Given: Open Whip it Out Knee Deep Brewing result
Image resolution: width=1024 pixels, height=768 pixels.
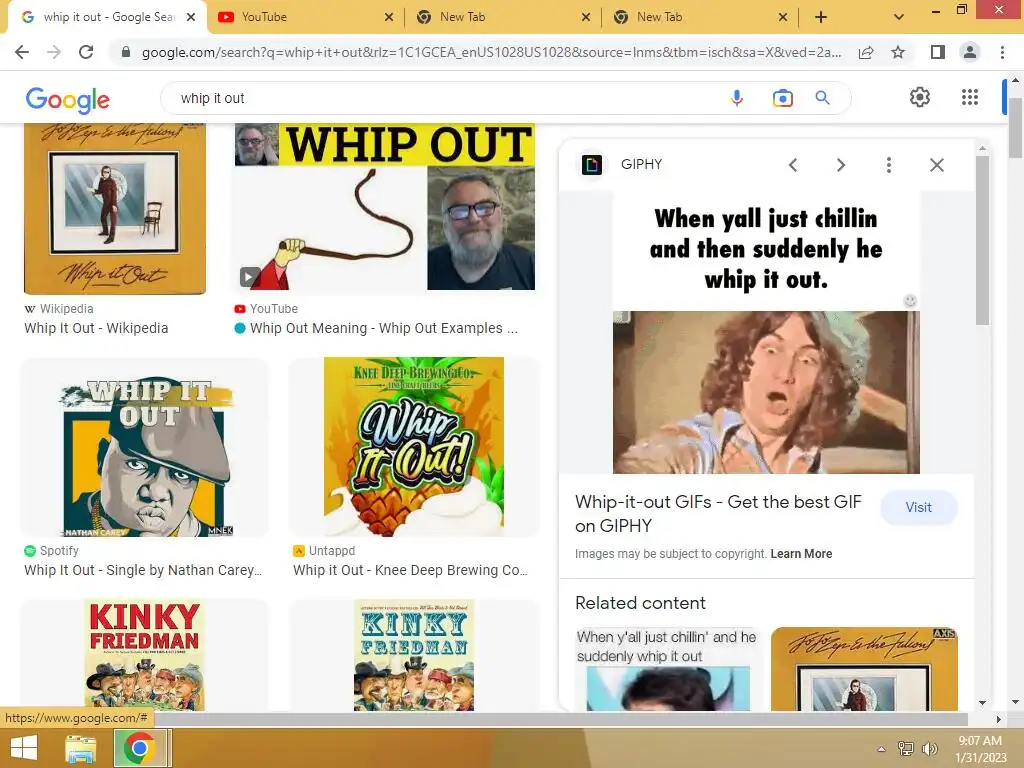Looking at the screenshot, I should coord(411,570).
